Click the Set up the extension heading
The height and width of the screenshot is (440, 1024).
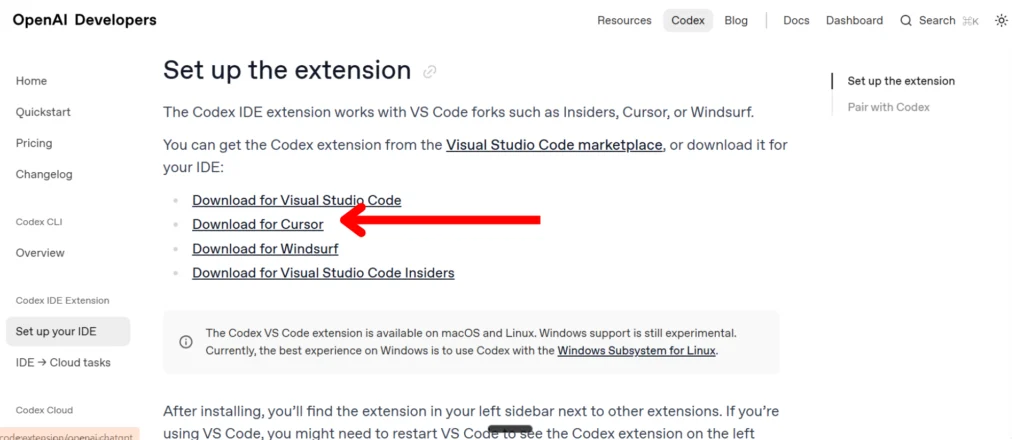point(287,70)
